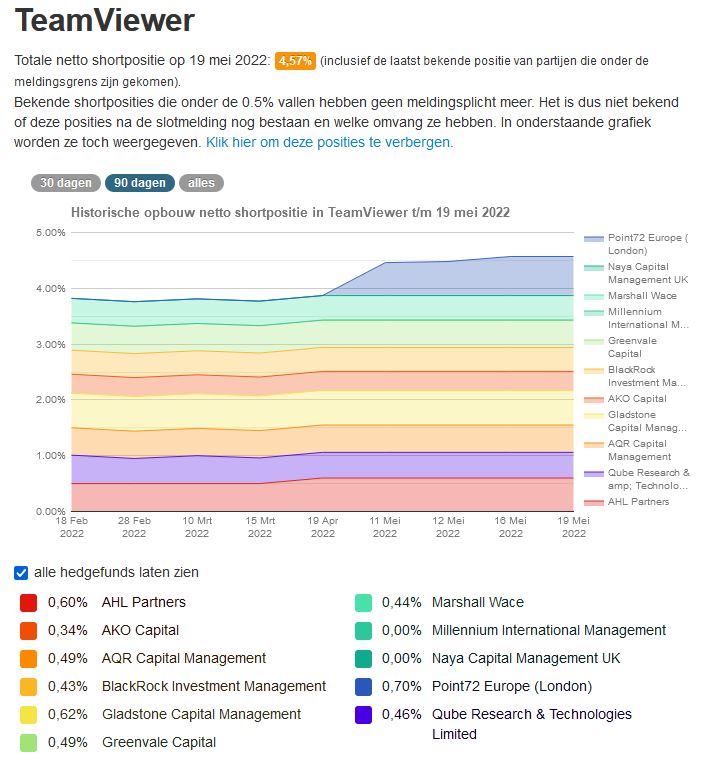Click the 19 Mei 2022 axis label
This screenshot has height=768, width=711.
pyautogui.click(x=573, y=527)
